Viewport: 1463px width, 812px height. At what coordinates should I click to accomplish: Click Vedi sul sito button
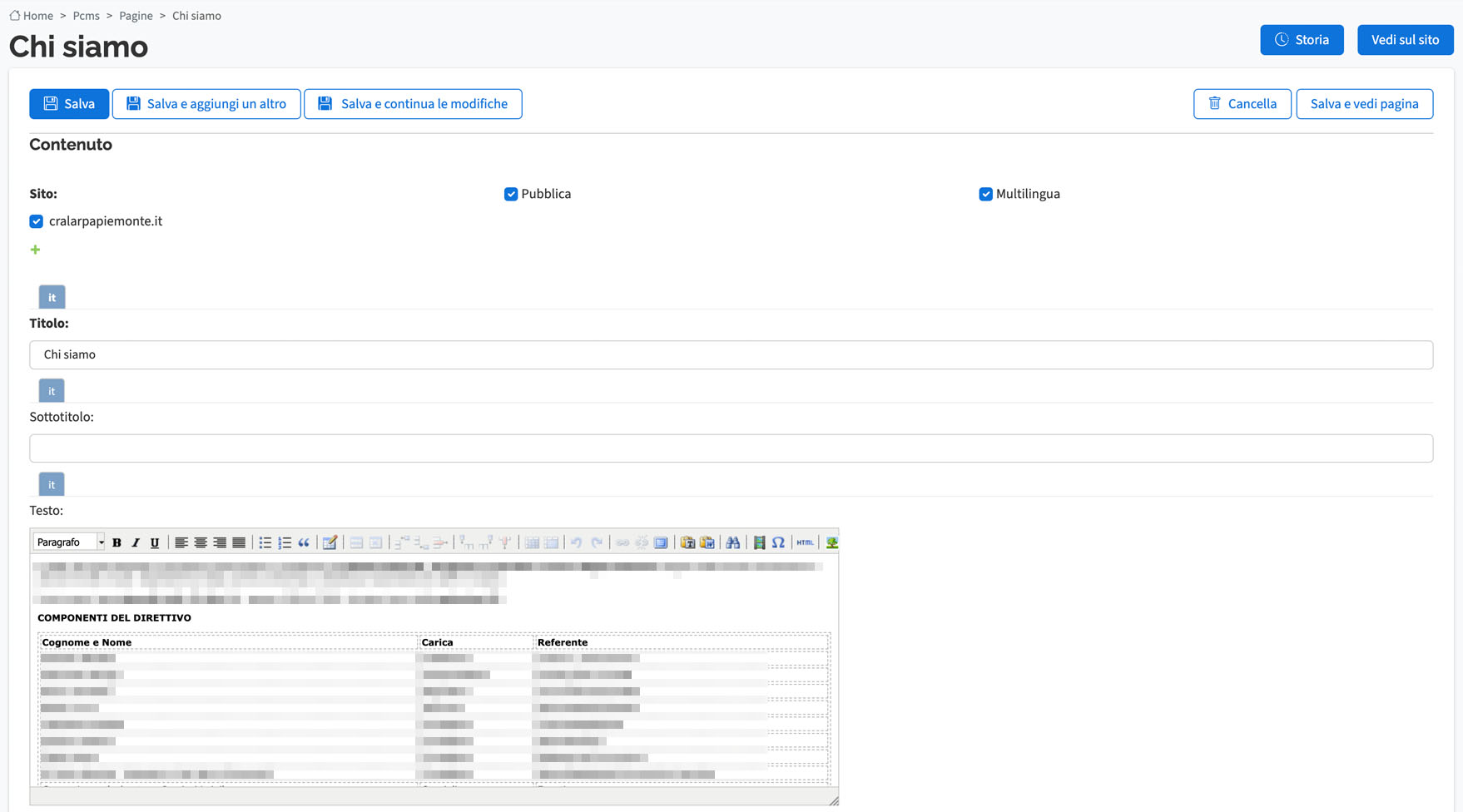coord(1405,40)
